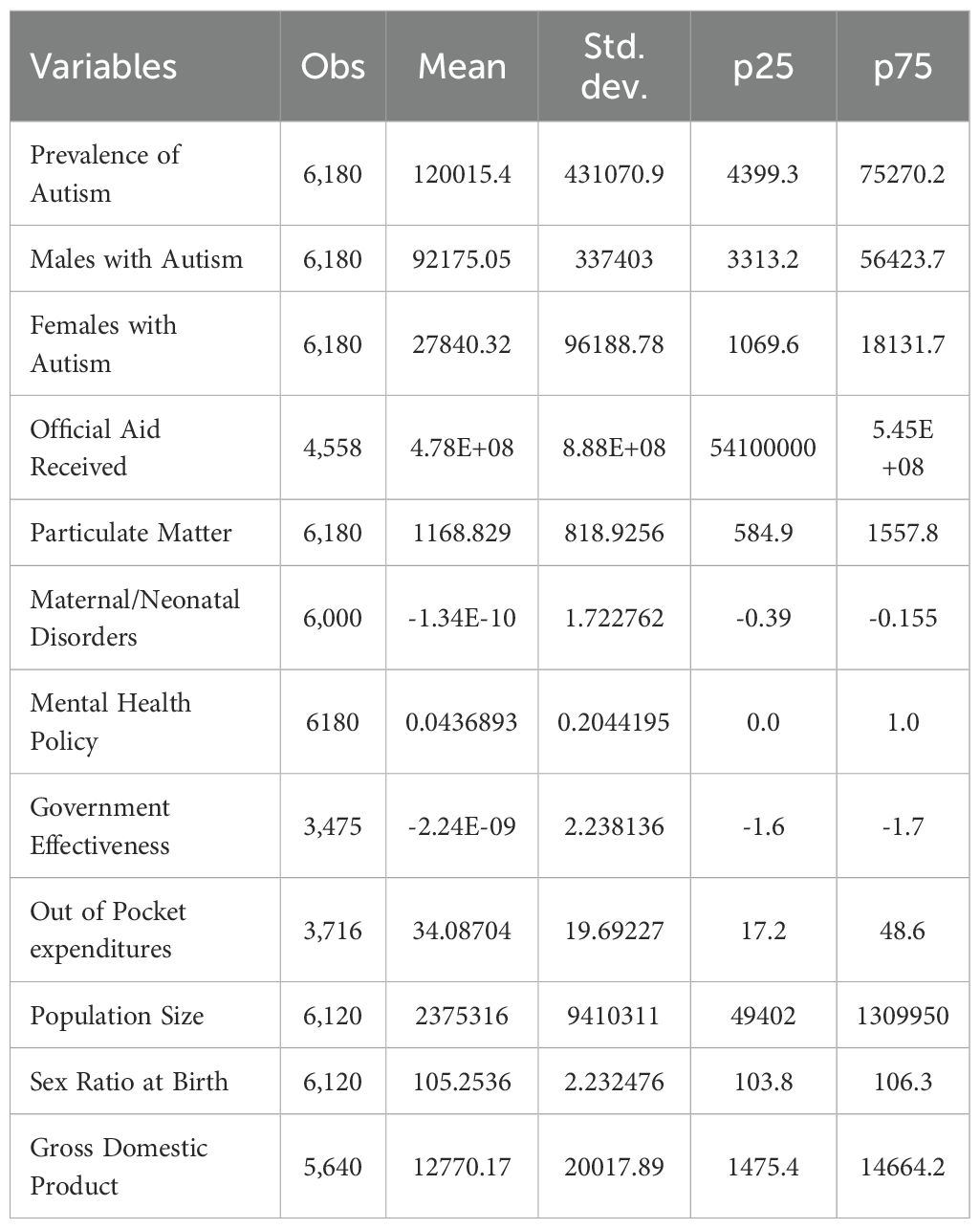Click the p75 column header
980x1229 pixels.
[903, 67]
